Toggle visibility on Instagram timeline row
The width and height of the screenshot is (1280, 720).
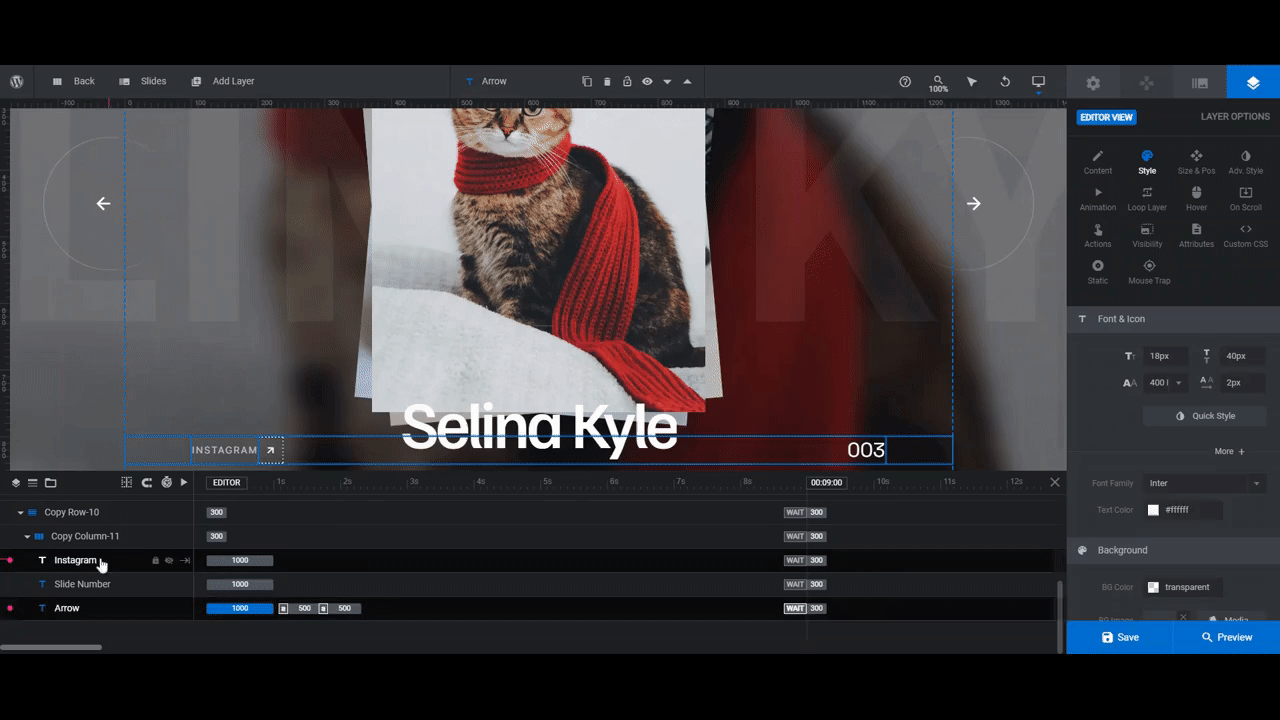click(169, 561)
